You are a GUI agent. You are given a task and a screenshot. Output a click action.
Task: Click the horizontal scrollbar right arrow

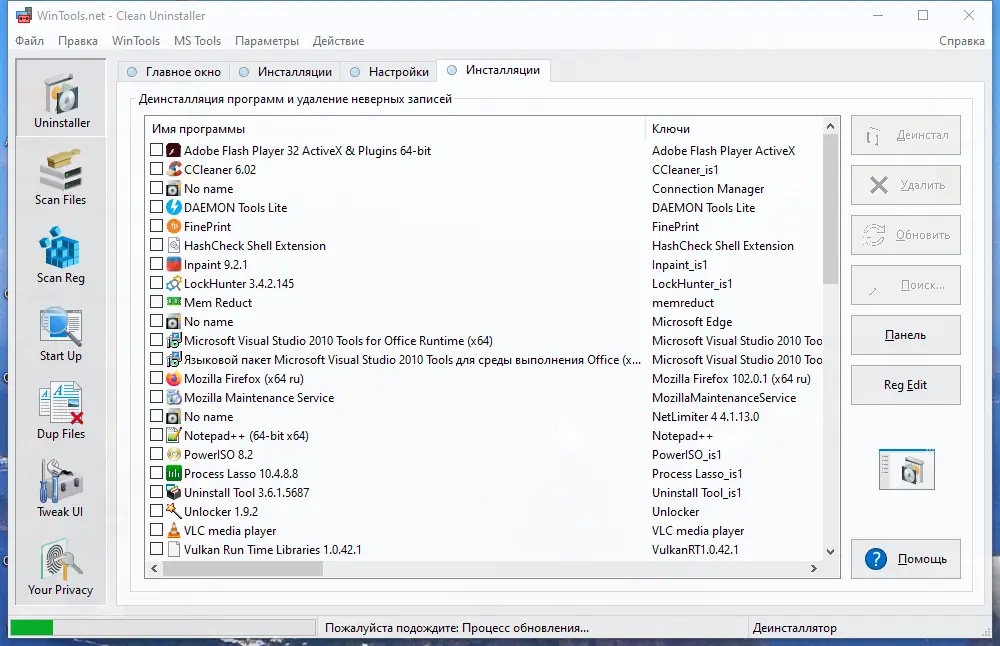(814, 568)
